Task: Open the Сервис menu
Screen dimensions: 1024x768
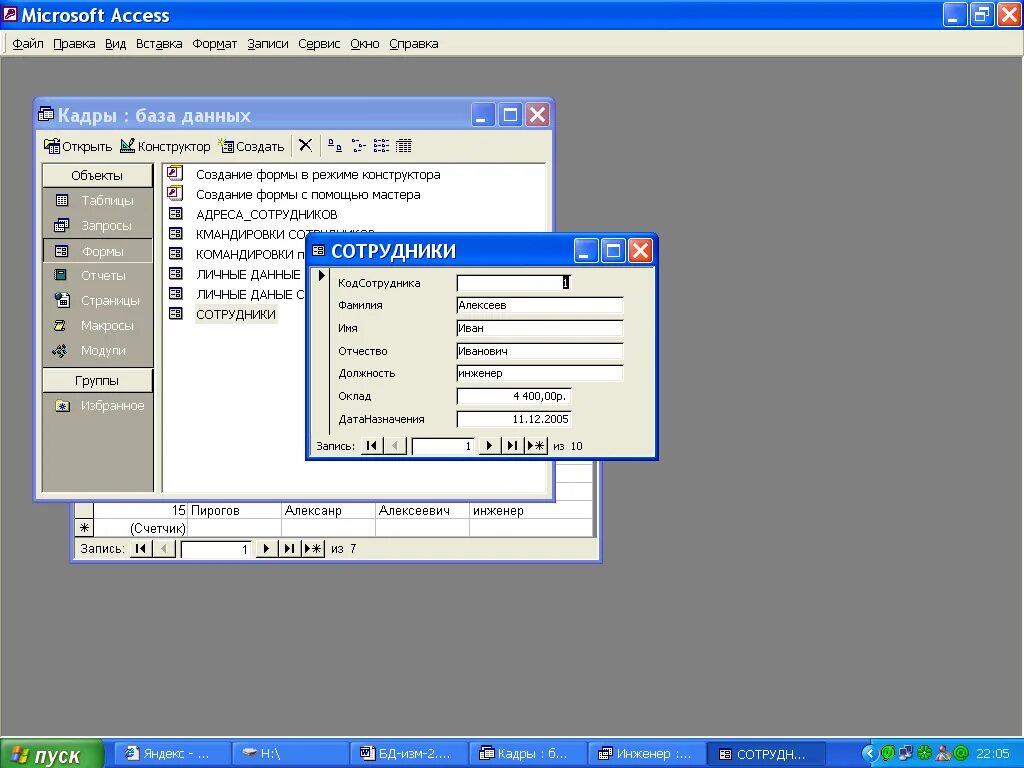Action: pyautogui.click(x=319, y=44)
